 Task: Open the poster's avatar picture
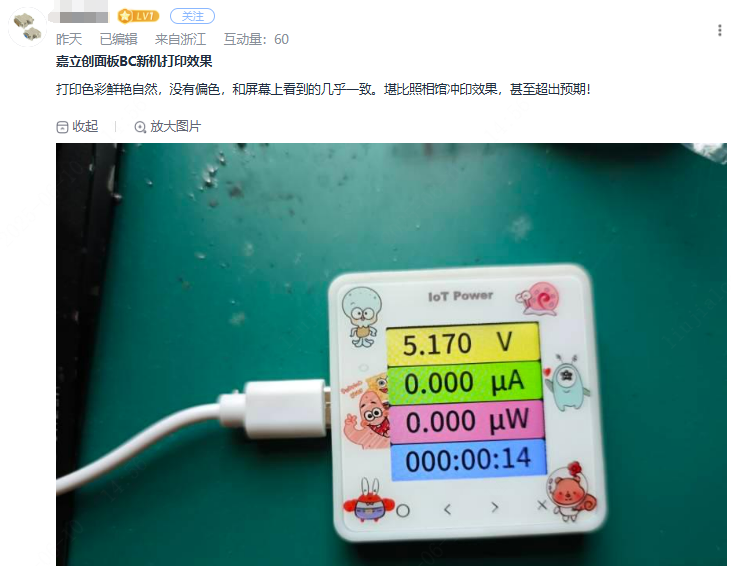(x=28, y=27)
